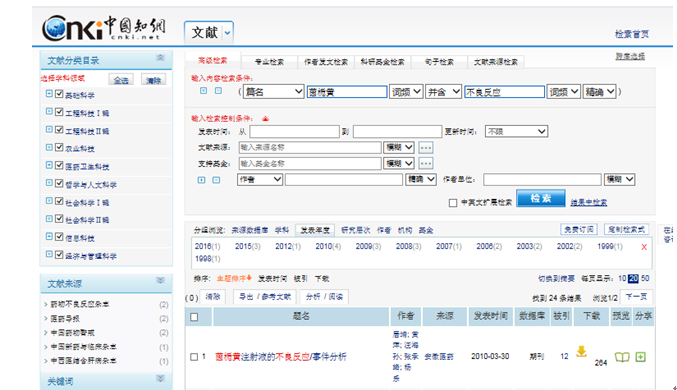Expand the 工程科技Ⅰ辑 tree node plus icon
The image size is (677, 390).
pyautogui.click(x=49, y=111)
